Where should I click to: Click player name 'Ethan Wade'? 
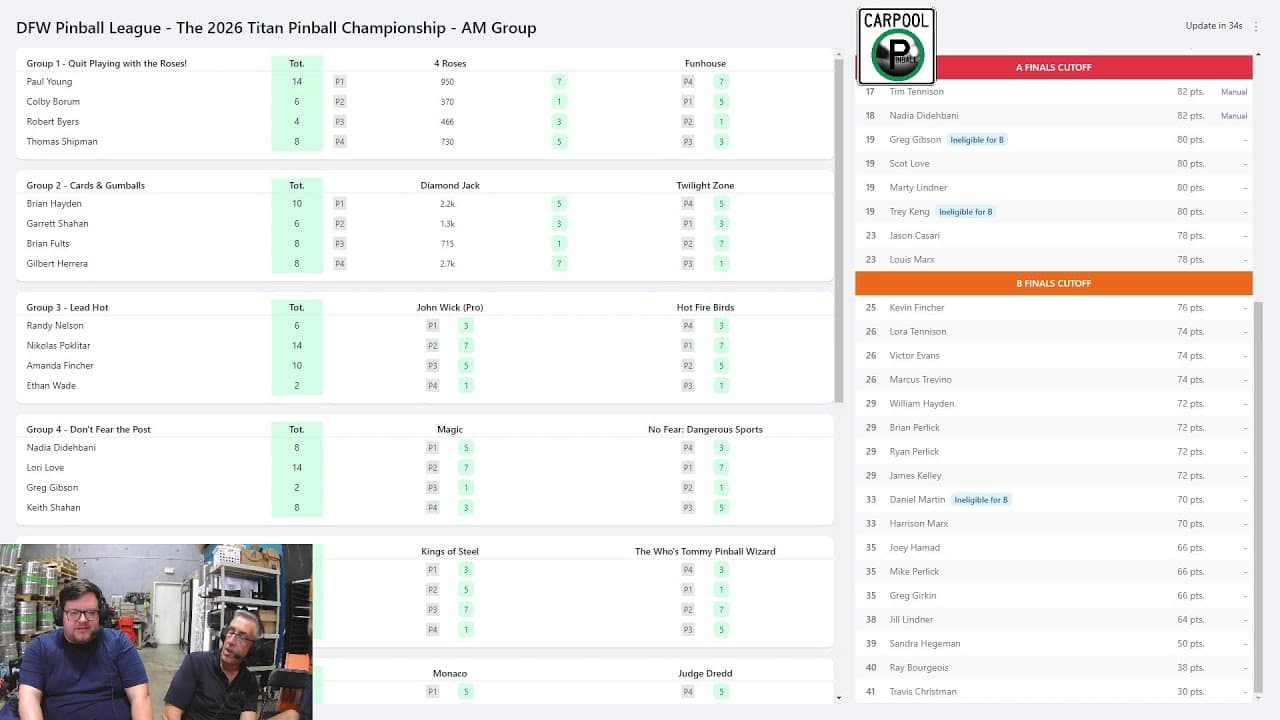coord(51,386)
